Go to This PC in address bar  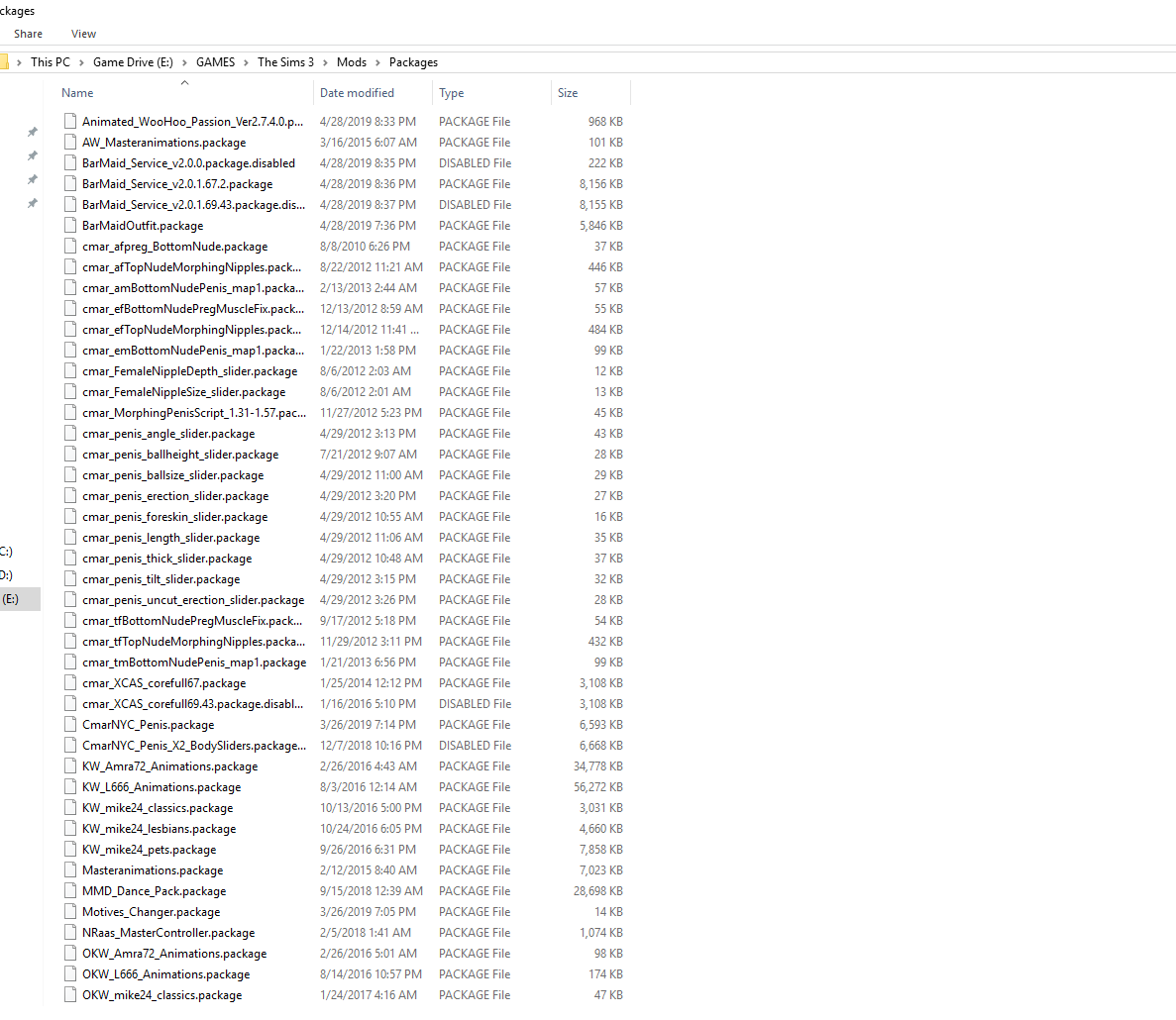pyautogui.click(x=51, y=62)
